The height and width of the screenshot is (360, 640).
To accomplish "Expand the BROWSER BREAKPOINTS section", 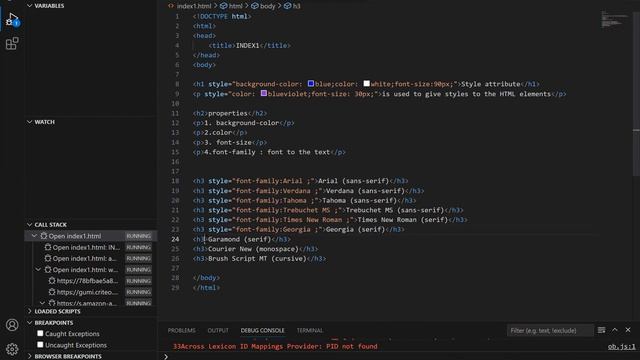I will click(x=29, y=356).
